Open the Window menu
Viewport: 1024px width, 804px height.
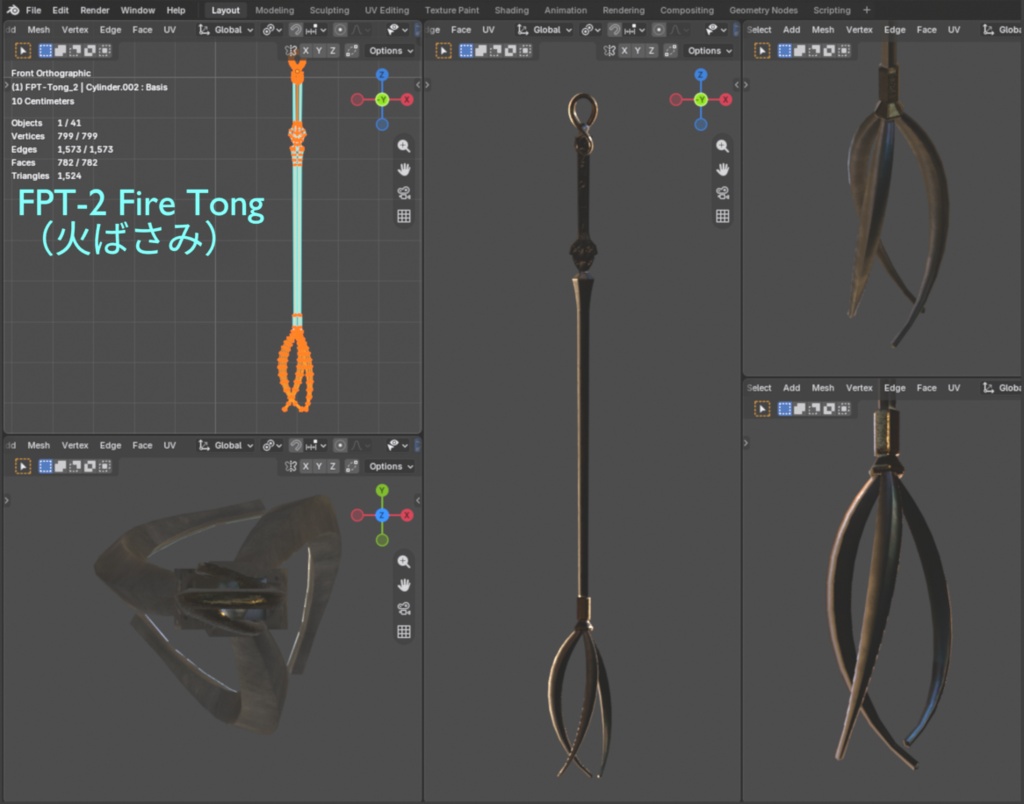point(138,10)
